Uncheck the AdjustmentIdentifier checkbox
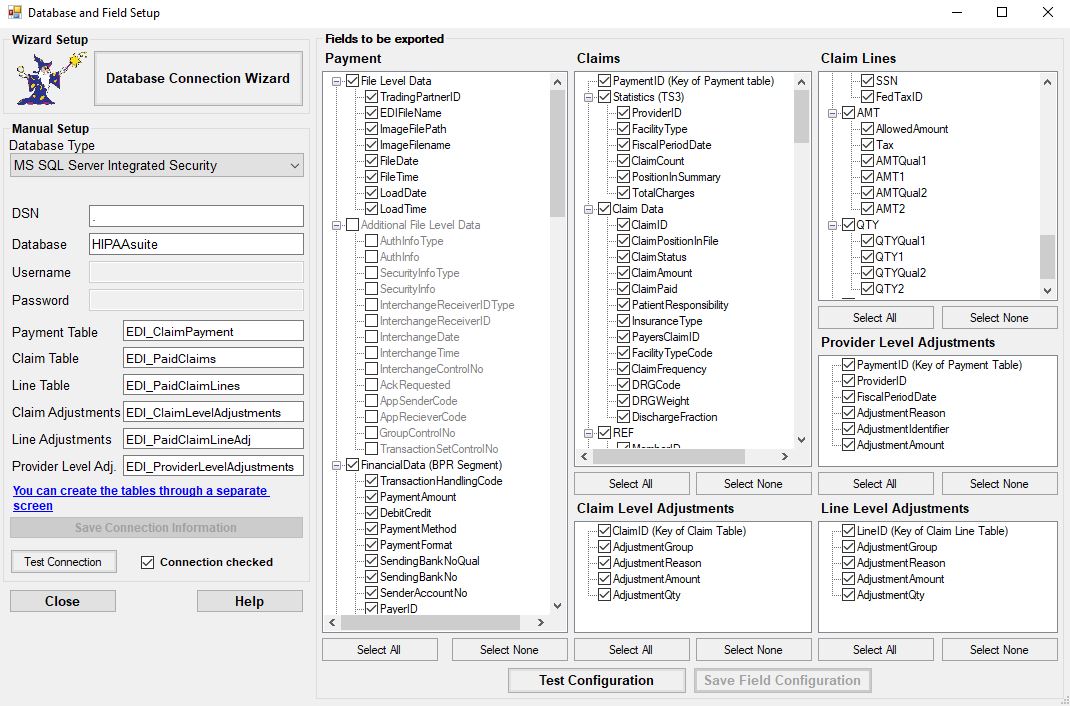Screen dimensions: 1070x706 tap(848, 428)
